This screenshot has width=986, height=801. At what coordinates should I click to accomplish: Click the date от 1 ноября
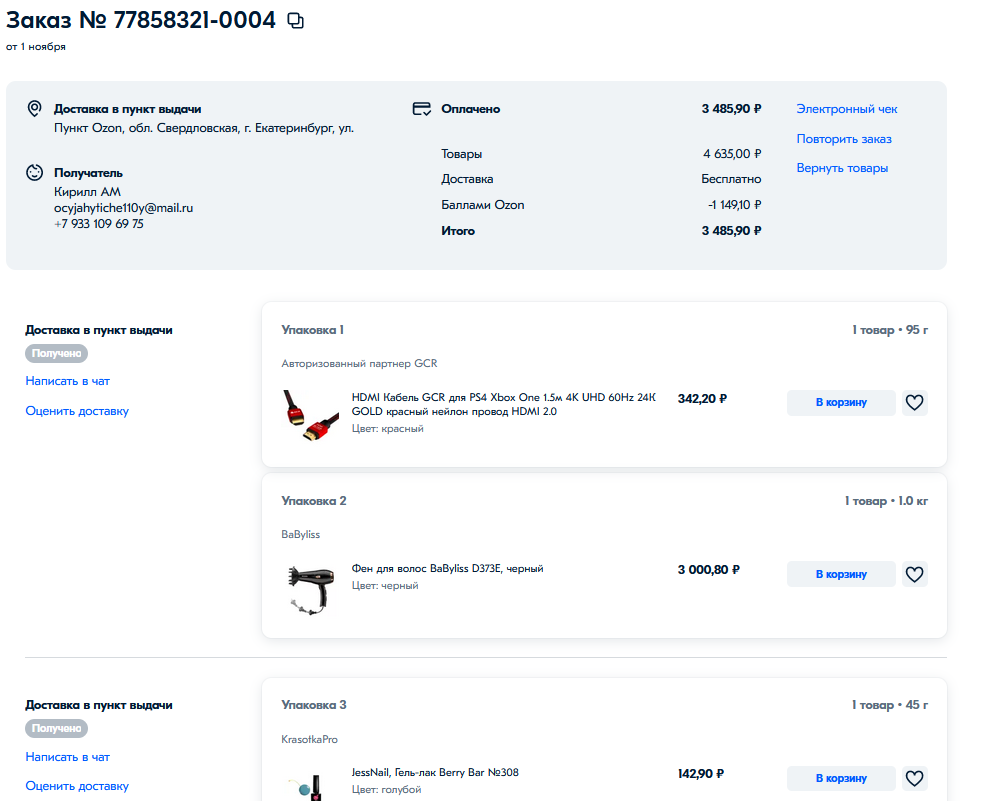36,47
